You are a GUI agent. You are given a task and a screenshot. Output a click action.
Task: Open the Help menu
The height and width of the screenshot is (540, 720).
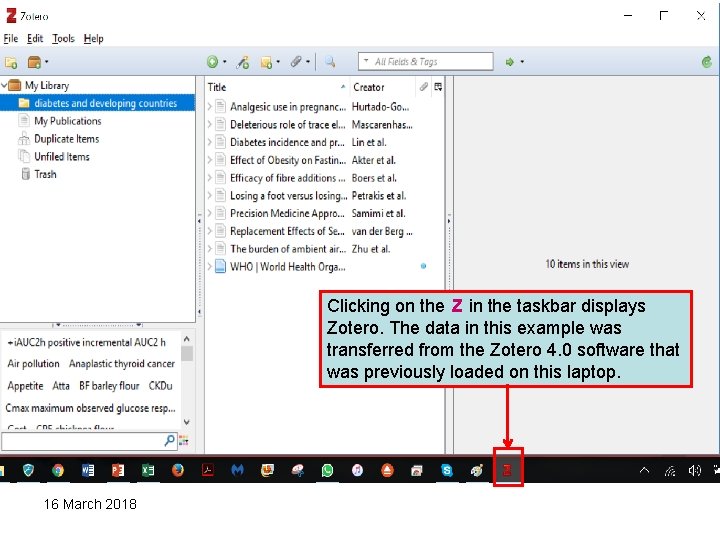[x=93, y=39]
